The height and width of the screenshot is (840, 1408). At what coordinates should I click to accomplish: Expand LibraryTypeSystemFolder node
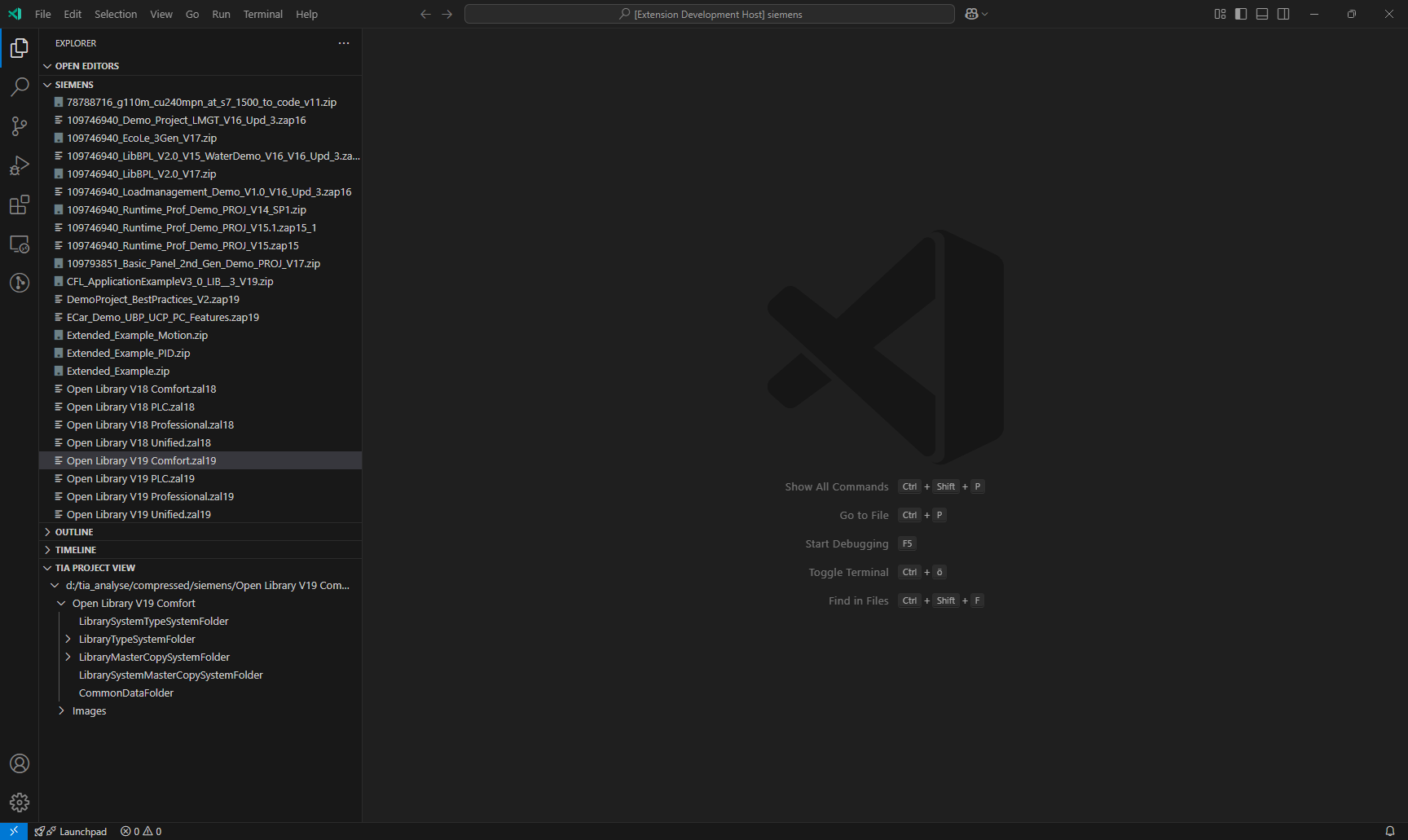click(x=68, y=640)
